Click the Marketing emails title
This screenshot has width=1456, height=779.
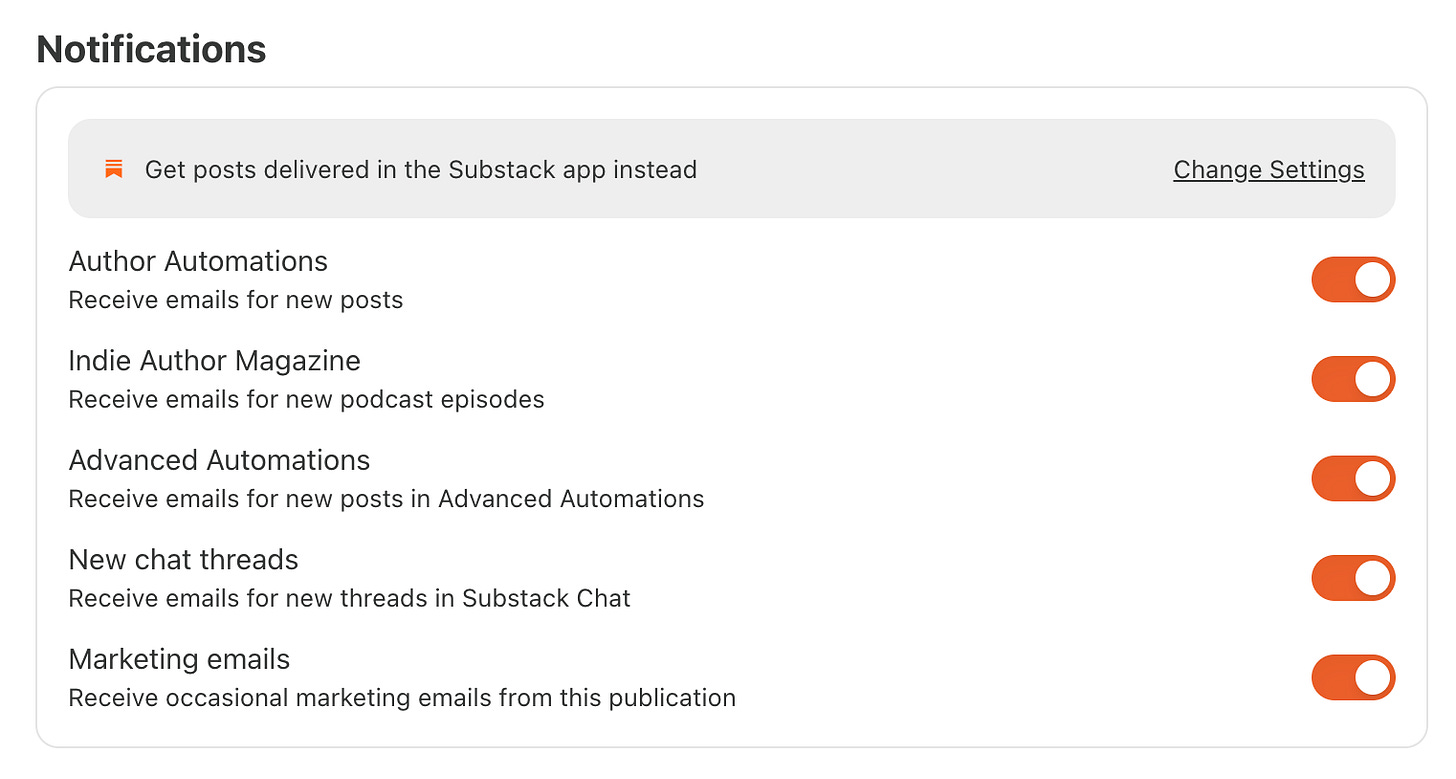tap(179, 659)
